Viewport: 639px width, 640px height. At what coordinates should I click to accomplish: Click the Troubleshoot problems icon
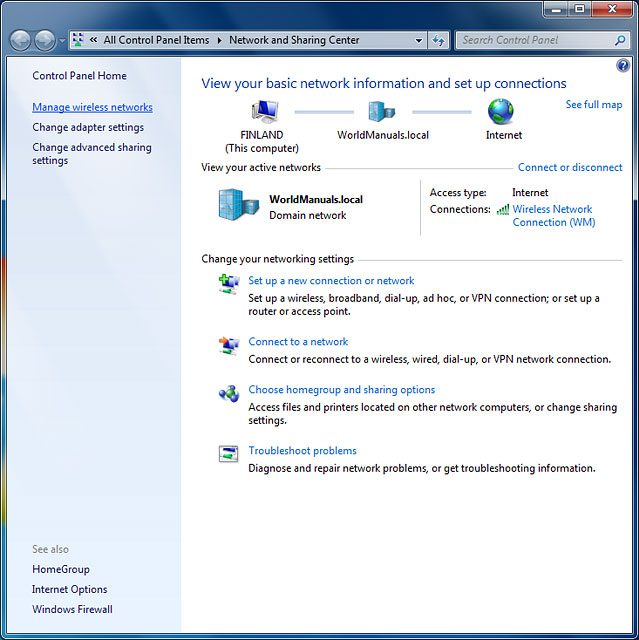pos(229,454)
